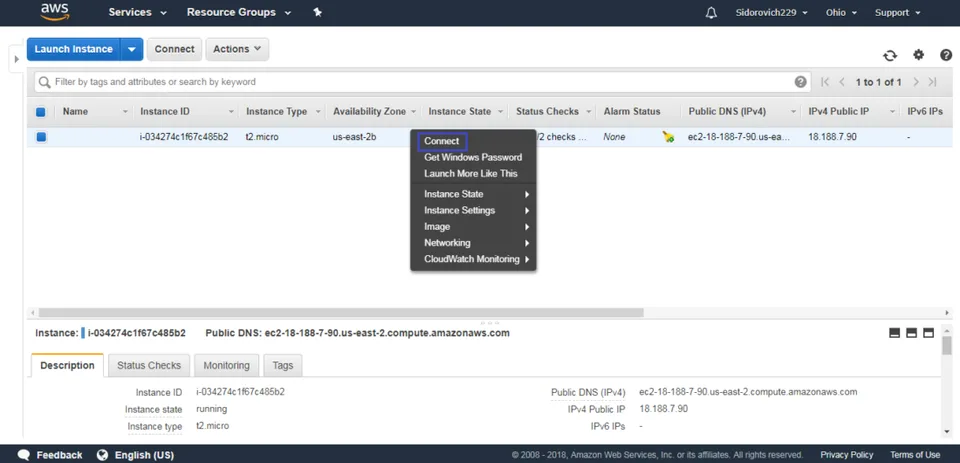Screen dimensions: 960x463
Task: Maximize the details pane layout icon
Action: pyautogui.click(x=929, y=333)
